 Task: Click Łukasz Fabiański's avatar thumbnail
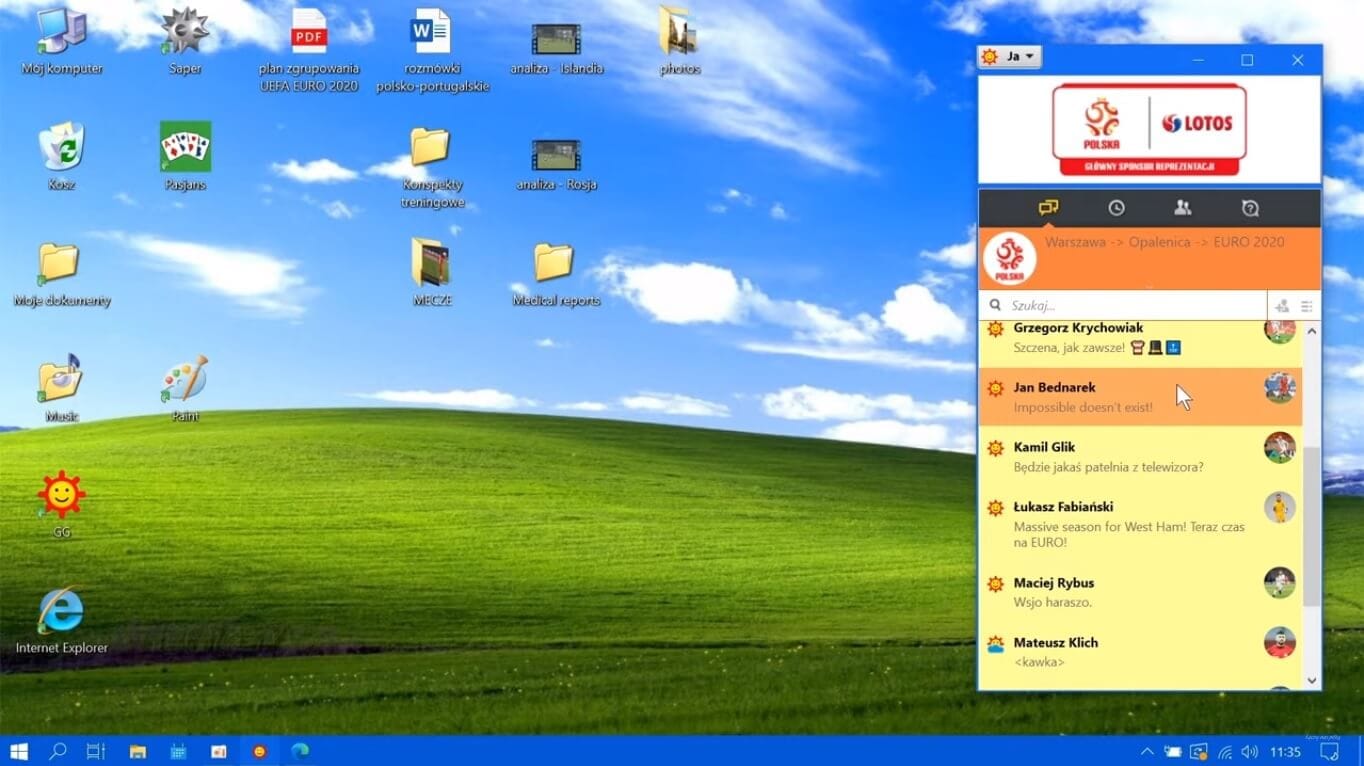[x=1279, y=507]
